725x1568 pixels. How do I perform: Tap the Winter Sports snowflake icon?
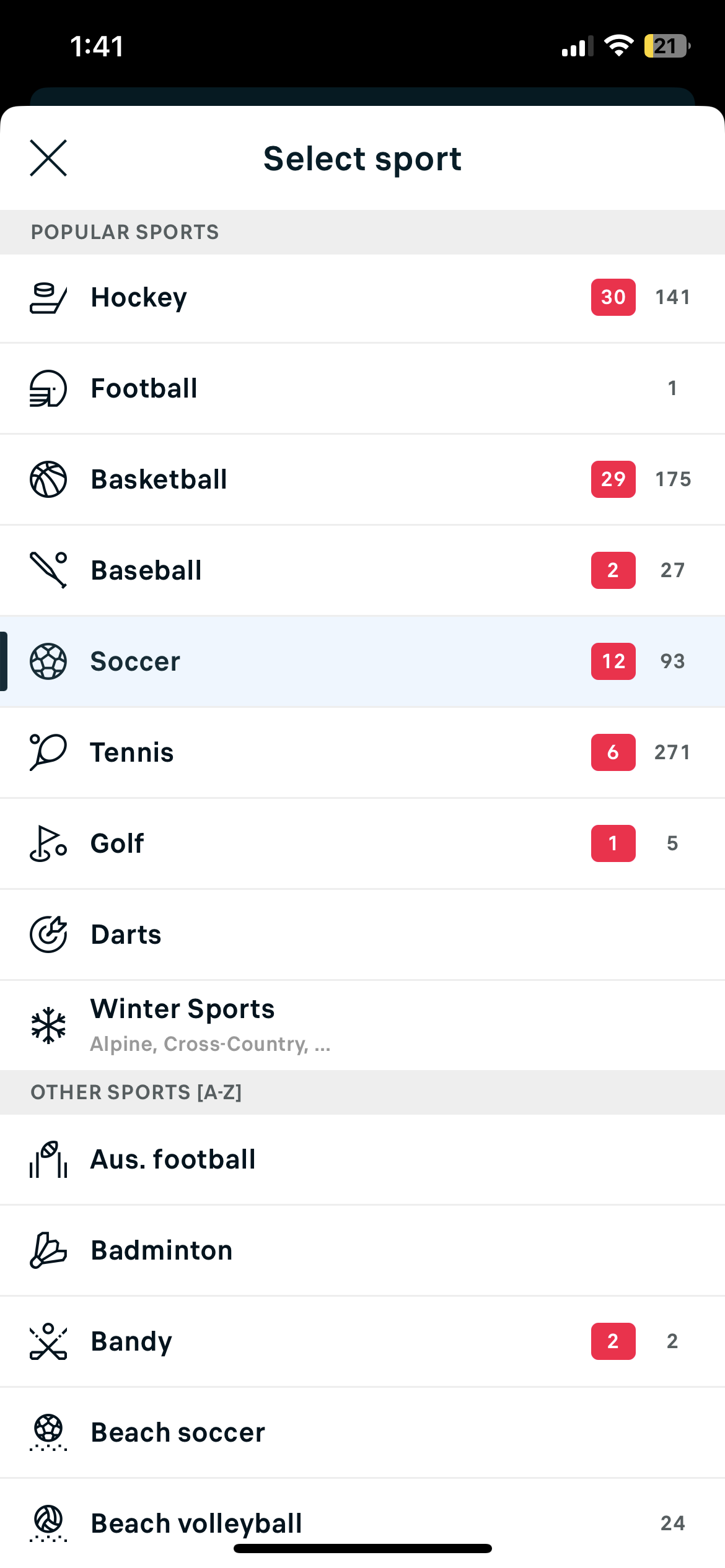point(48,1026)
